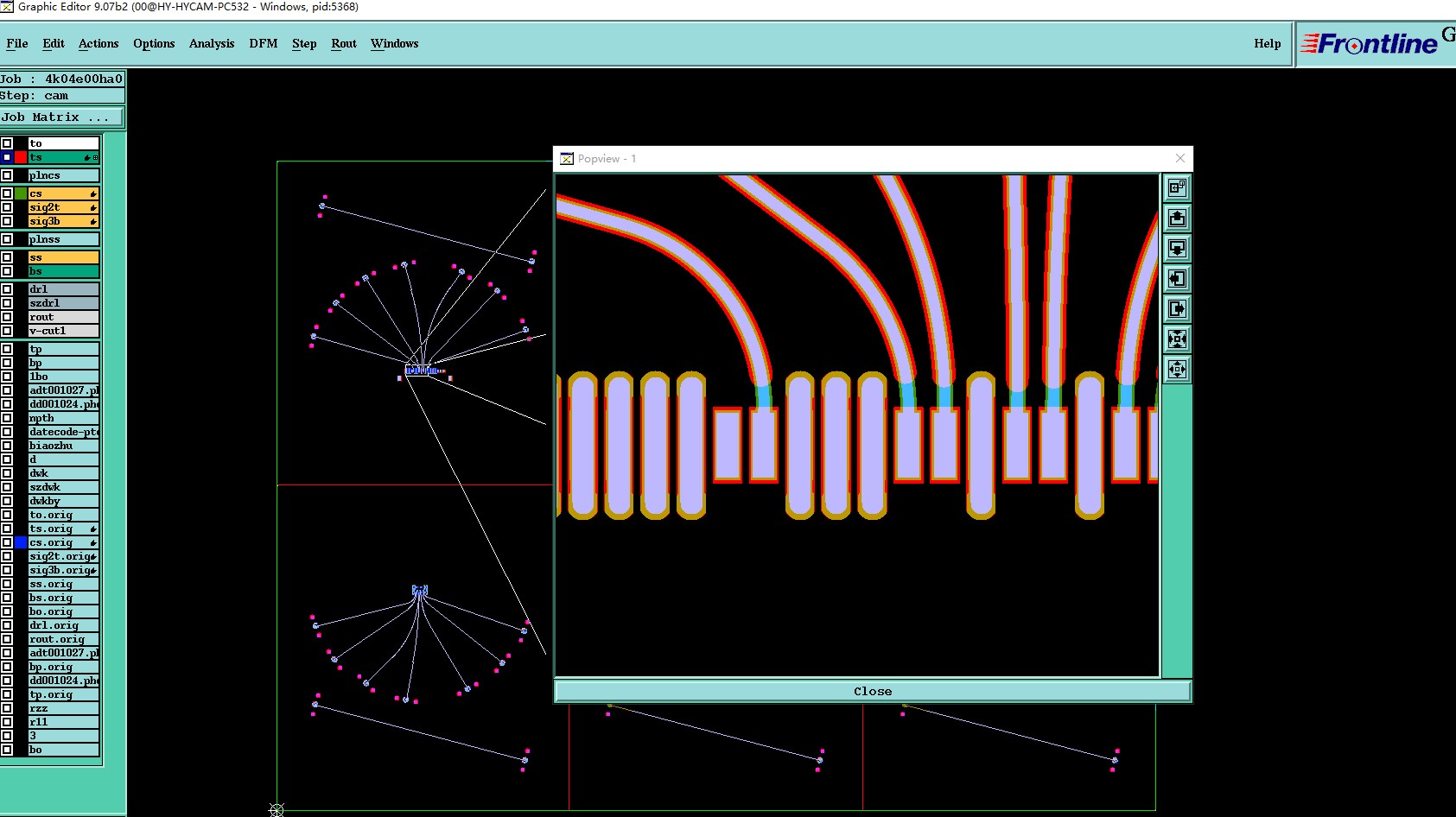This screenshot has height=817, width=1456.
Task: Click the Popview zoom out icon
Action: [x=1177, y=370]
